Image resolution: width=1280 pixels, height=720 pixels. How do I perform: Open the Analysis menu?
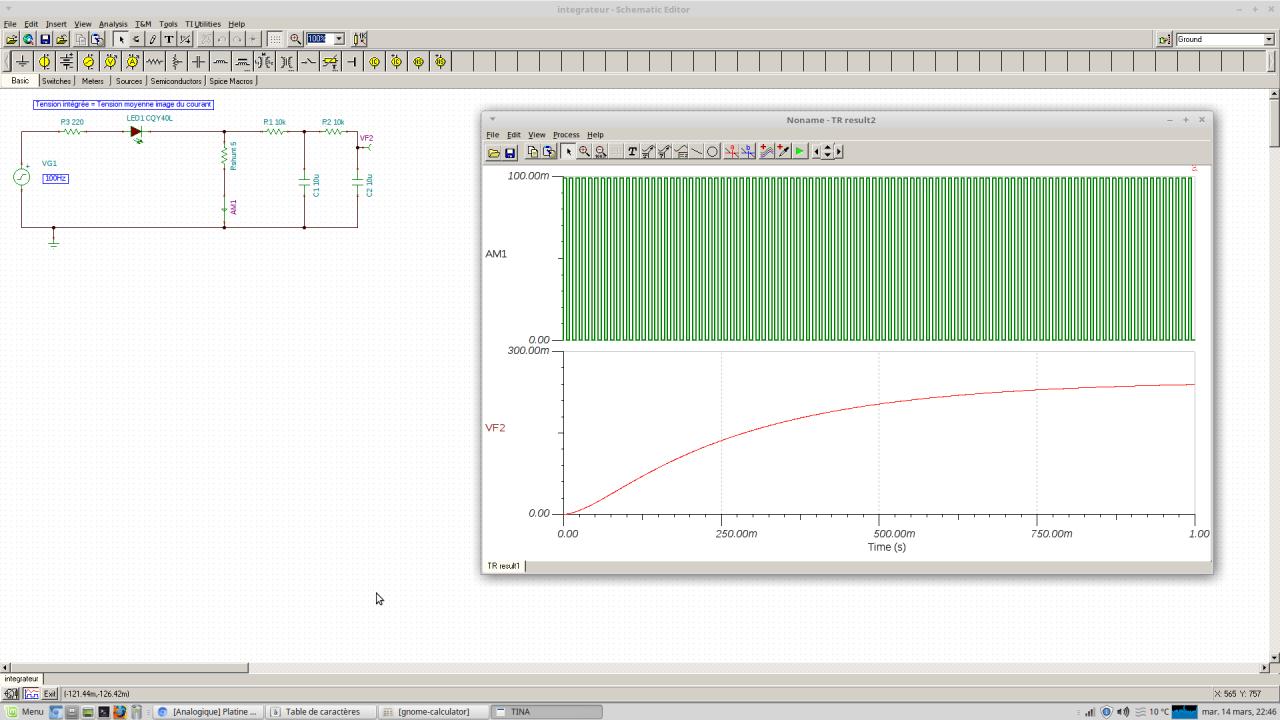pyautogui.click(x=112, y=24)
